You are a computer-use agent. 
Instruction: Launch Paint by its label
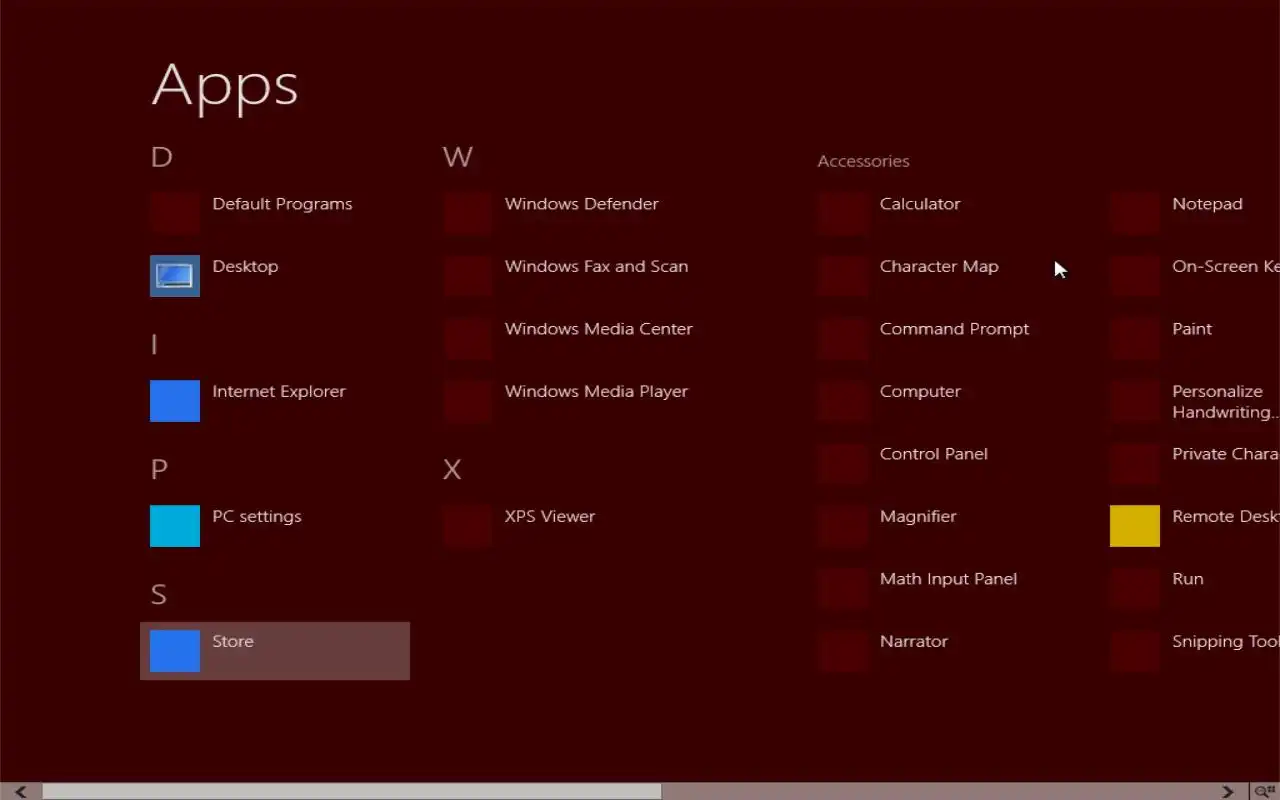[x=1192, y=329]
